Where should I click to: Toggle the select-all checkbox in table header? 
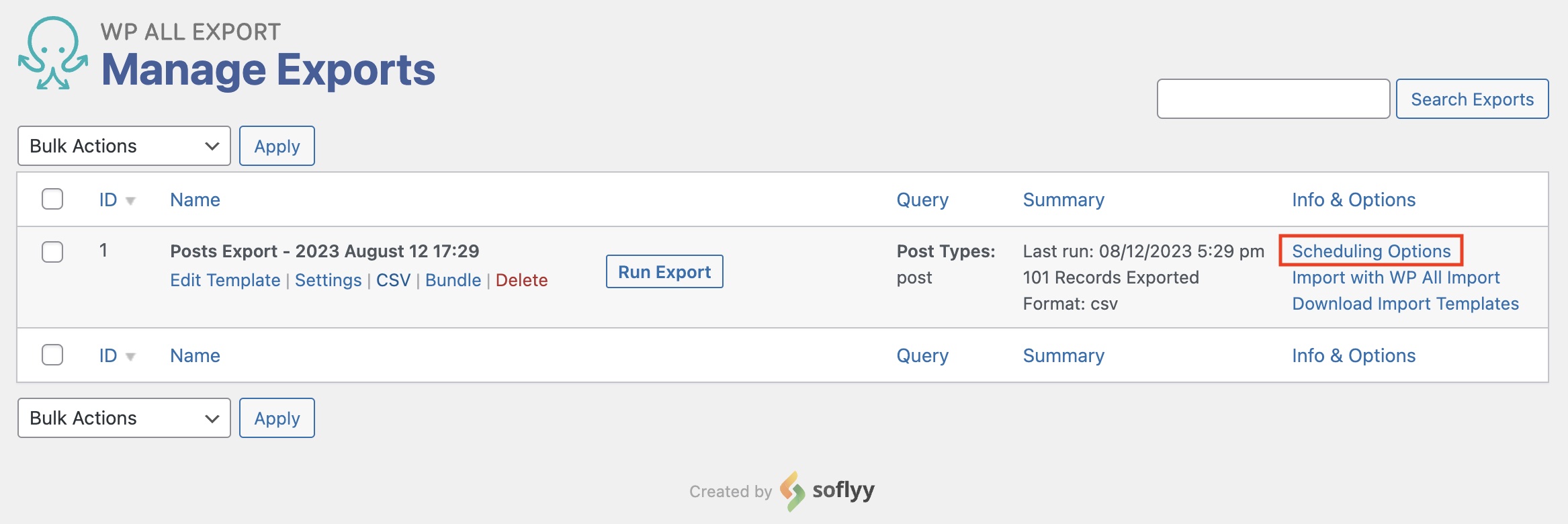point(52,200)
